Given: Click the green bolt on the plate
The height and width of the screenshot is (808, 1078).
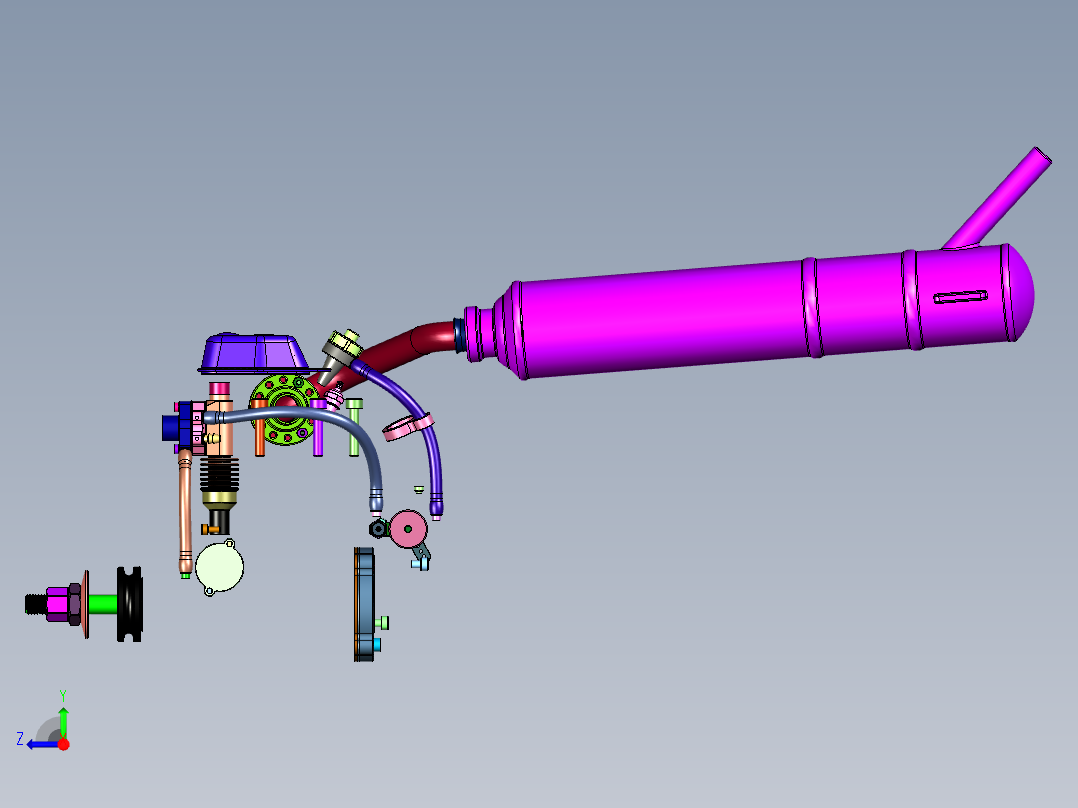Looking at the screenshot, I should (382, 623).
